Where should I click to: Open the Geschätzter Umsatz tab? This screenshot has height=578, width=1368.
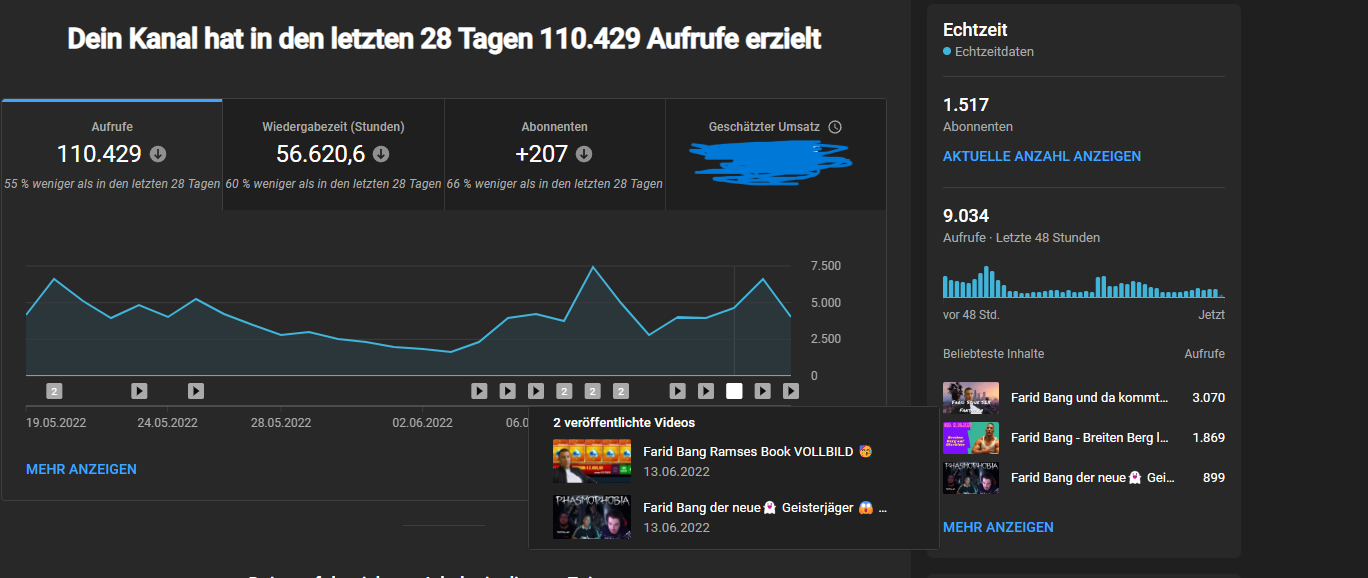775,155
